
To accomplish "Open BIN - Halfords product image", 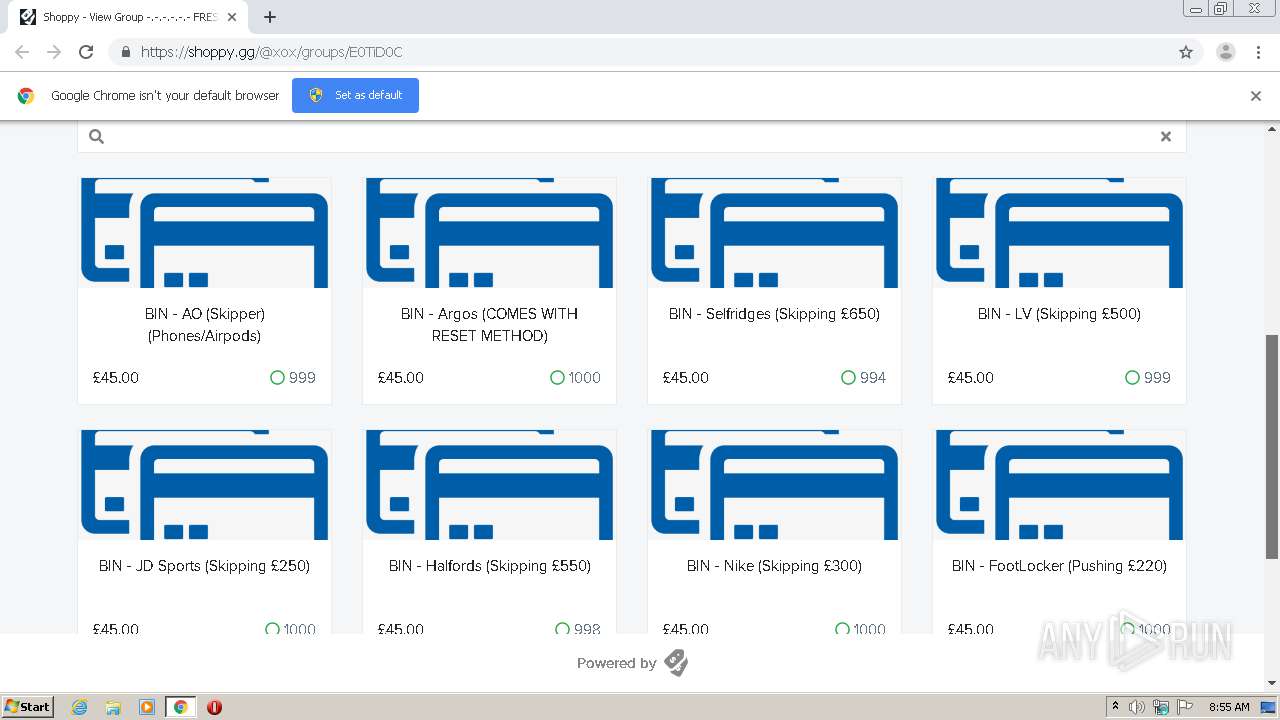I will (x=490, y=485).
